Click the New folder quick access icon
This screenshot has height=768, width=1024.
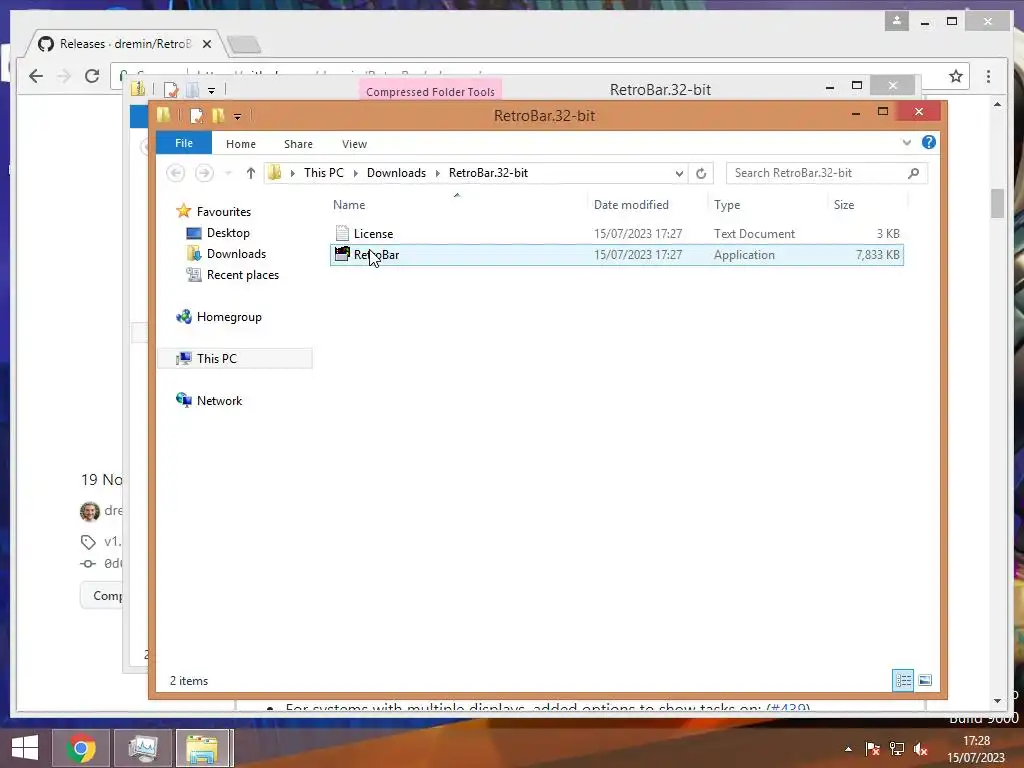point(217,116)
